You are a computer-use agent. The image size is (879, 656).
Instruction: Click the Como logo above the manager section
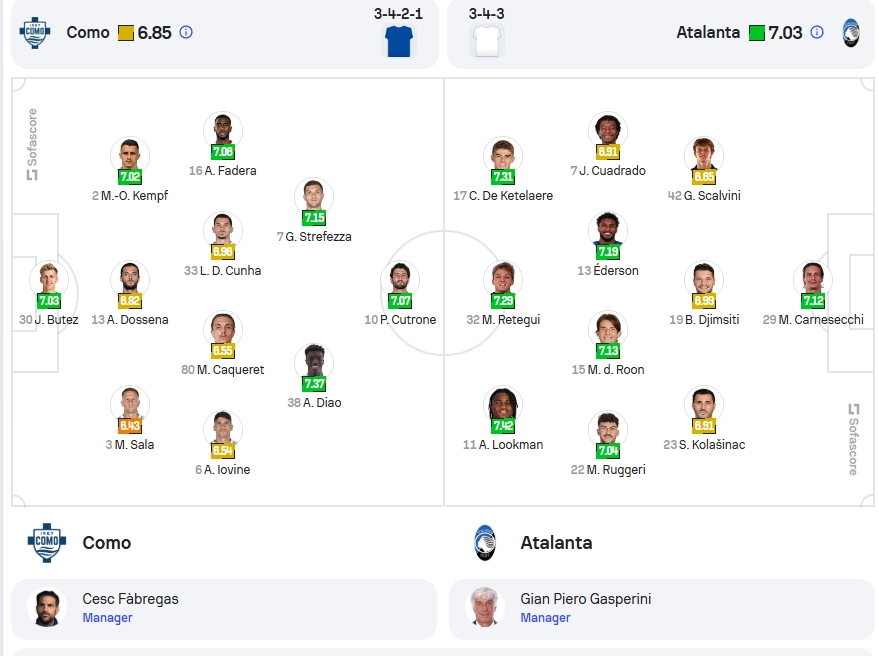pyautogui.click(x=47, y=543)
